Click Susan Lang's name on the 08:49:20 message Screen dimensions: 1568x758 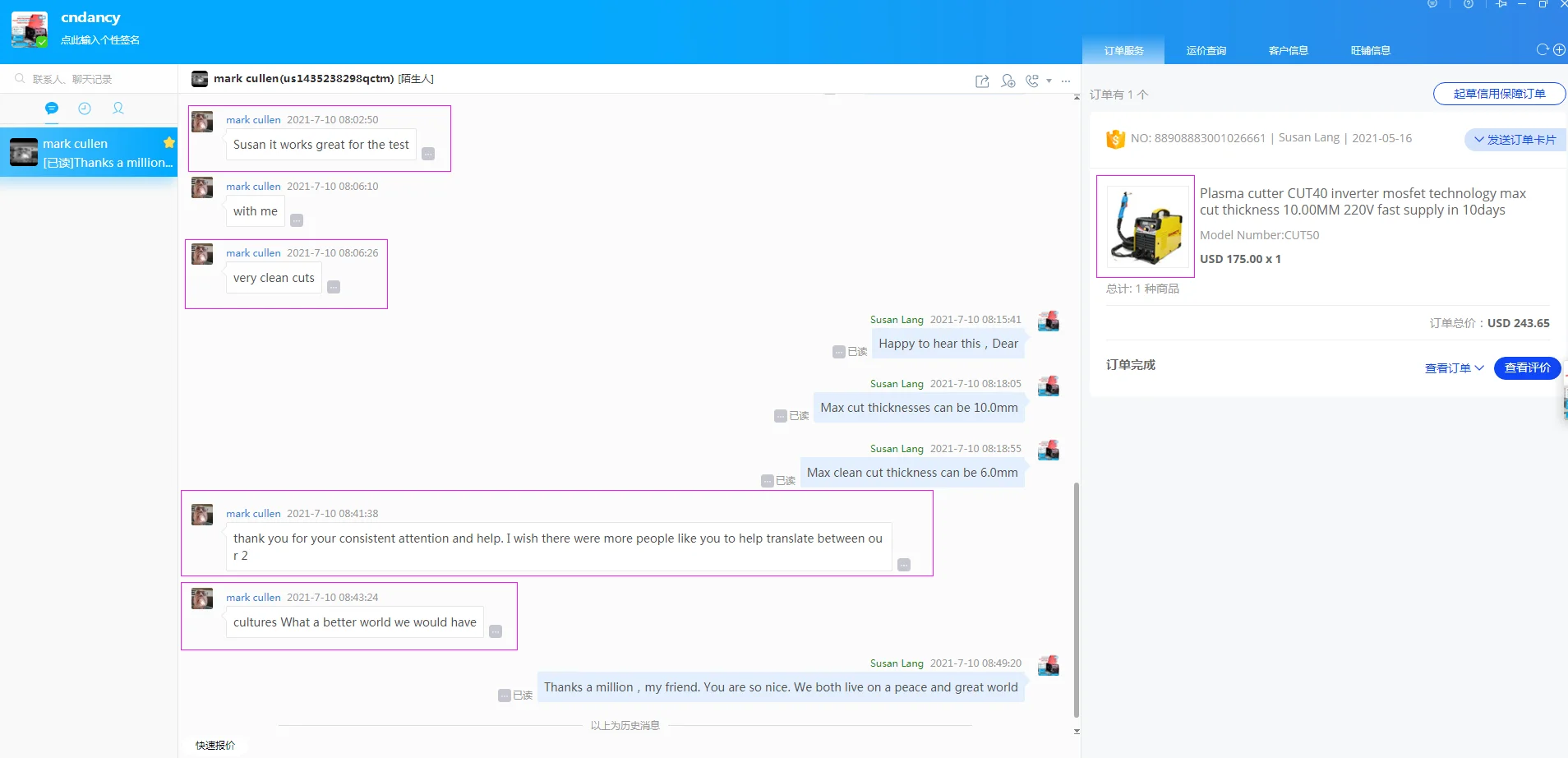point(897,663)
